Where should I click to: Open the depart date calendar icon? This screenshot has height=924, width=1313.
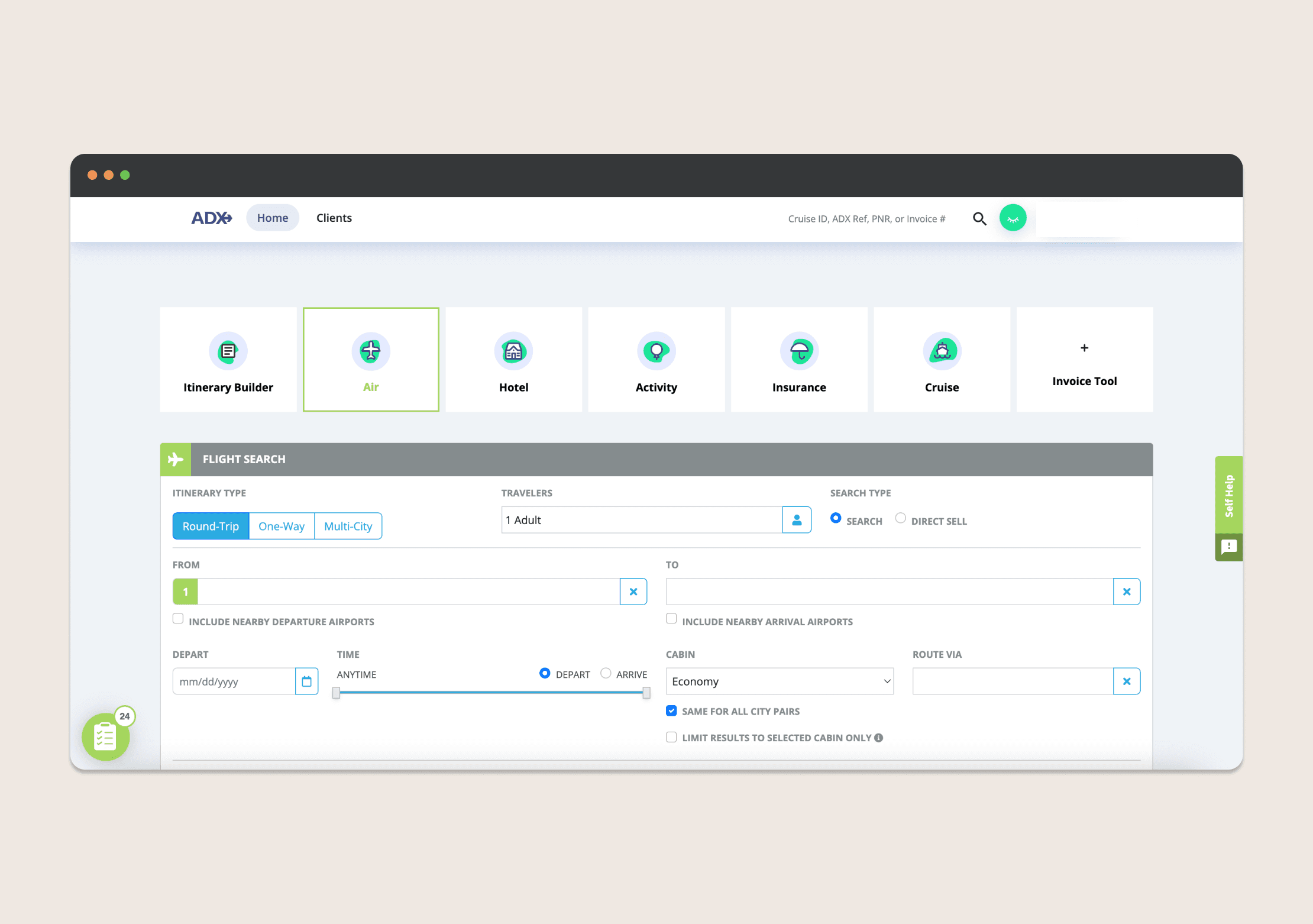[x=306, y=681]
